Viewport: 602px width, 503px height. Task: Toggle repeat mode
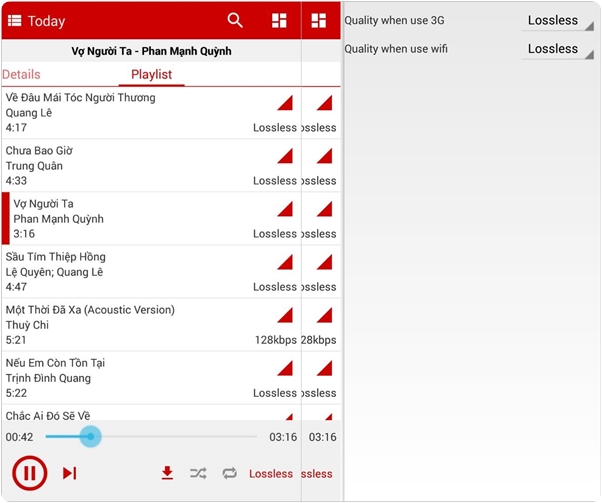[x=230, y=473]
